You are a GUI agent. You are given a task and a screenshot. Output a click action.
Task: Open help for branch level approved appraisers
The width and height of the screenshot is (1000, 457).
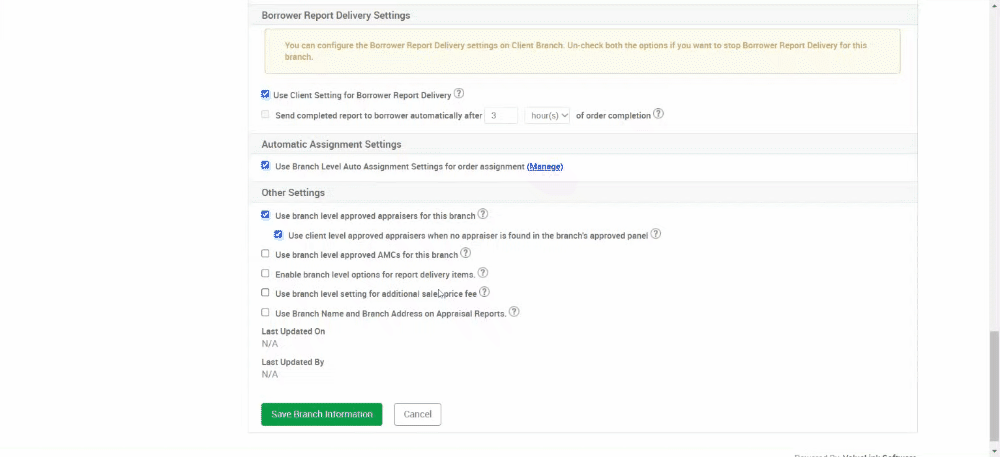coord(483,214)
